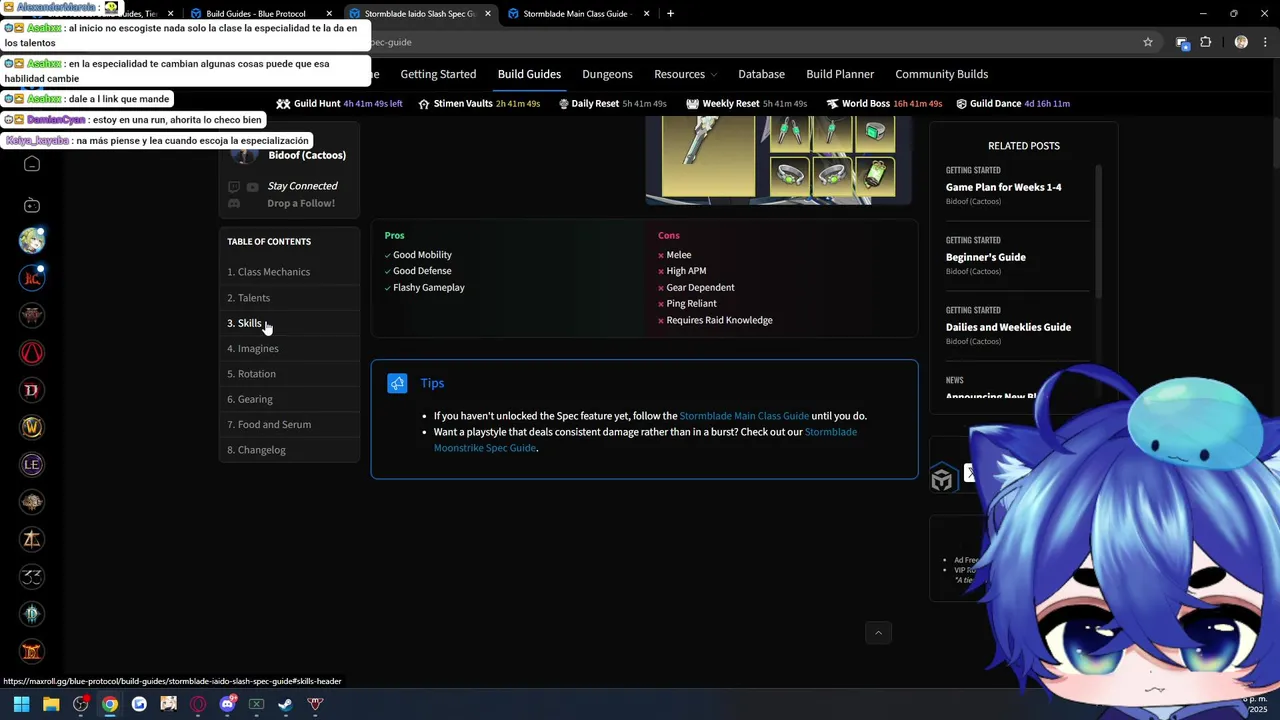Click the Weekly Reset castle icon
1280x720 pixels.
[x=692, y=104]
